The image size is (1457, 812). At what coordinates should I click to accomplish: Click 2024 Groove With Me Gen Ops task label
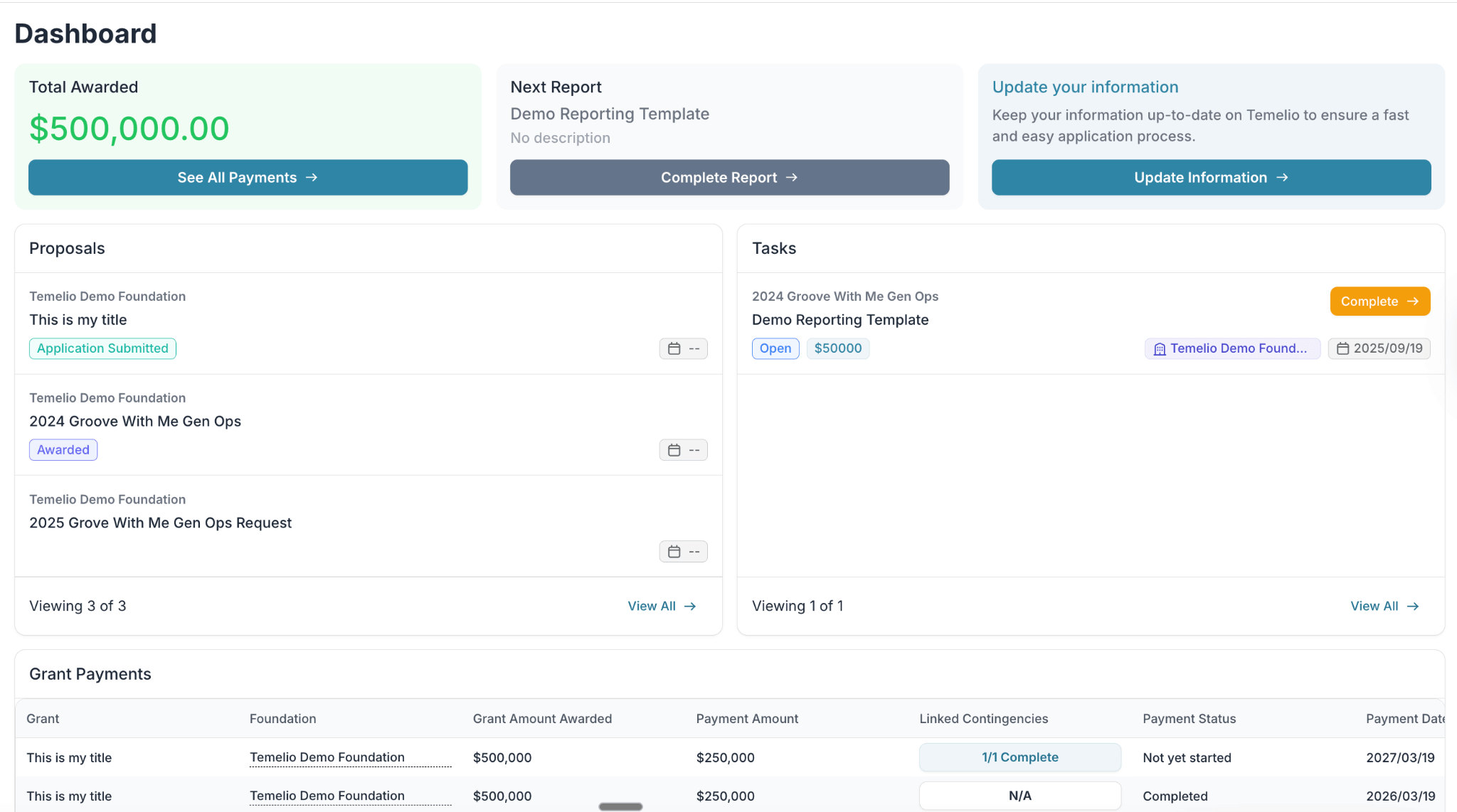(845, 297)
